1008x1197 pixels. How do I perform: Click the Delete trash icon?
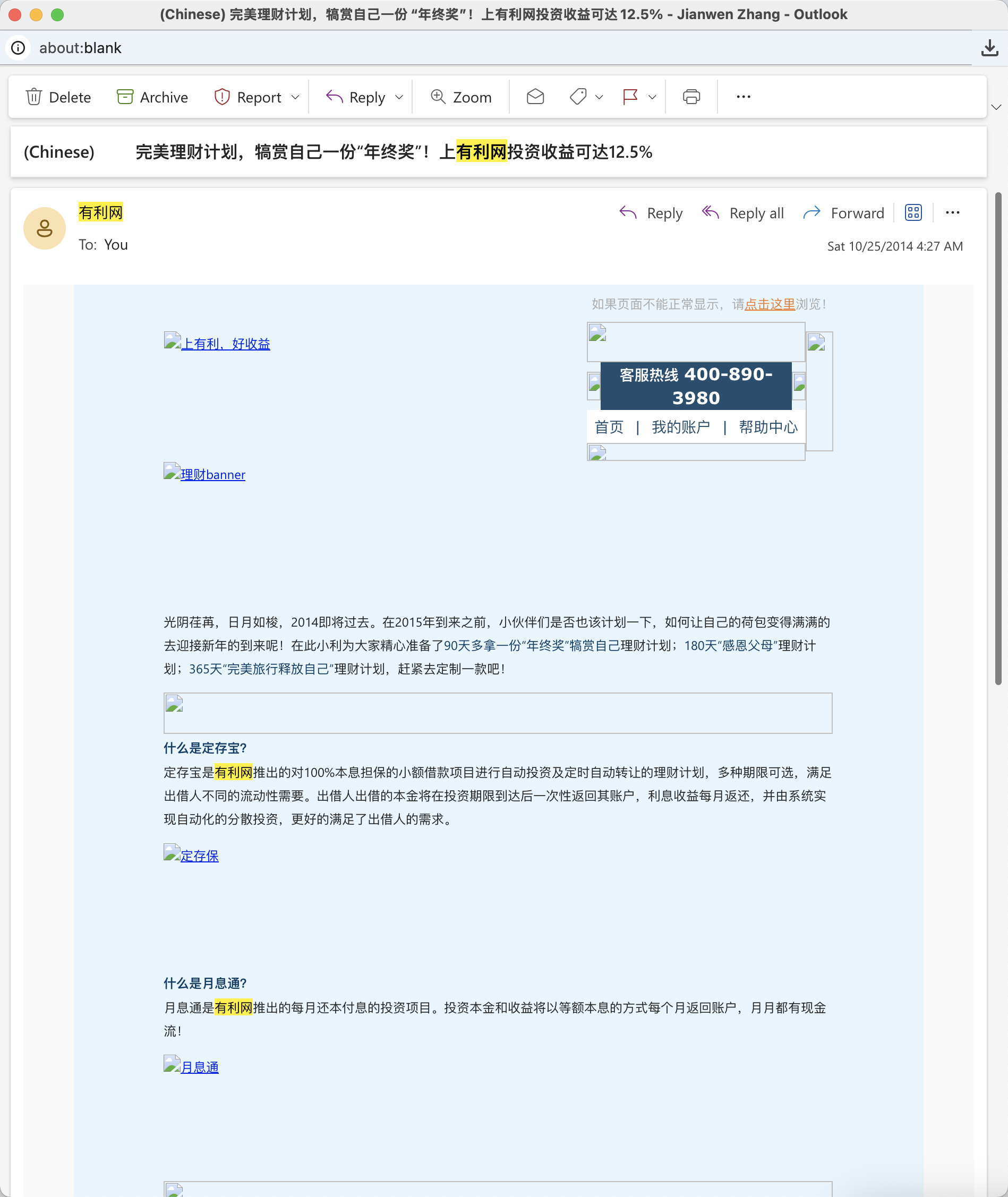(x=33, y=97)
